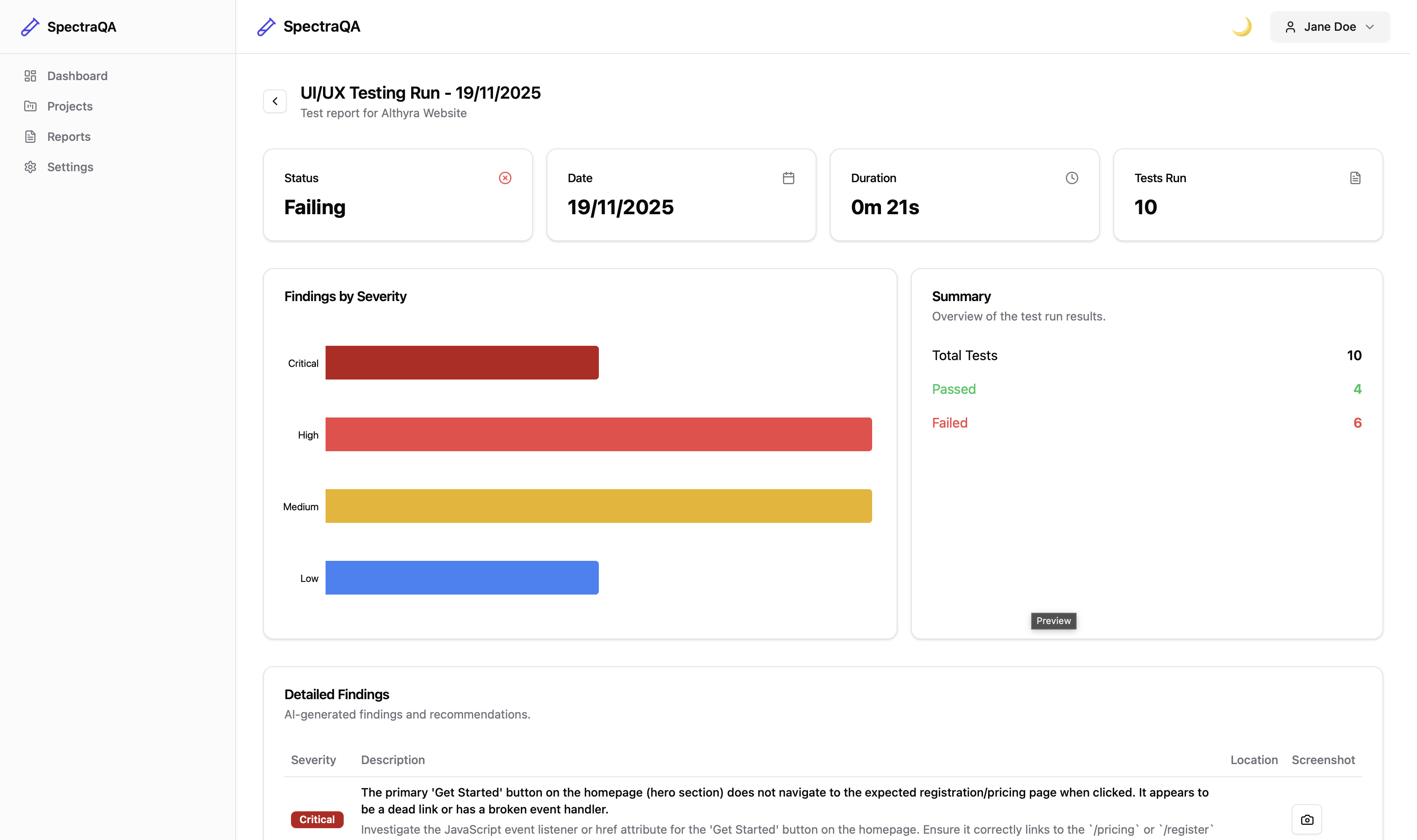The image size is (1417, 840).
Task: Click the sidebar SpectraQA pen logo
Action: click(x=30, y=27)
